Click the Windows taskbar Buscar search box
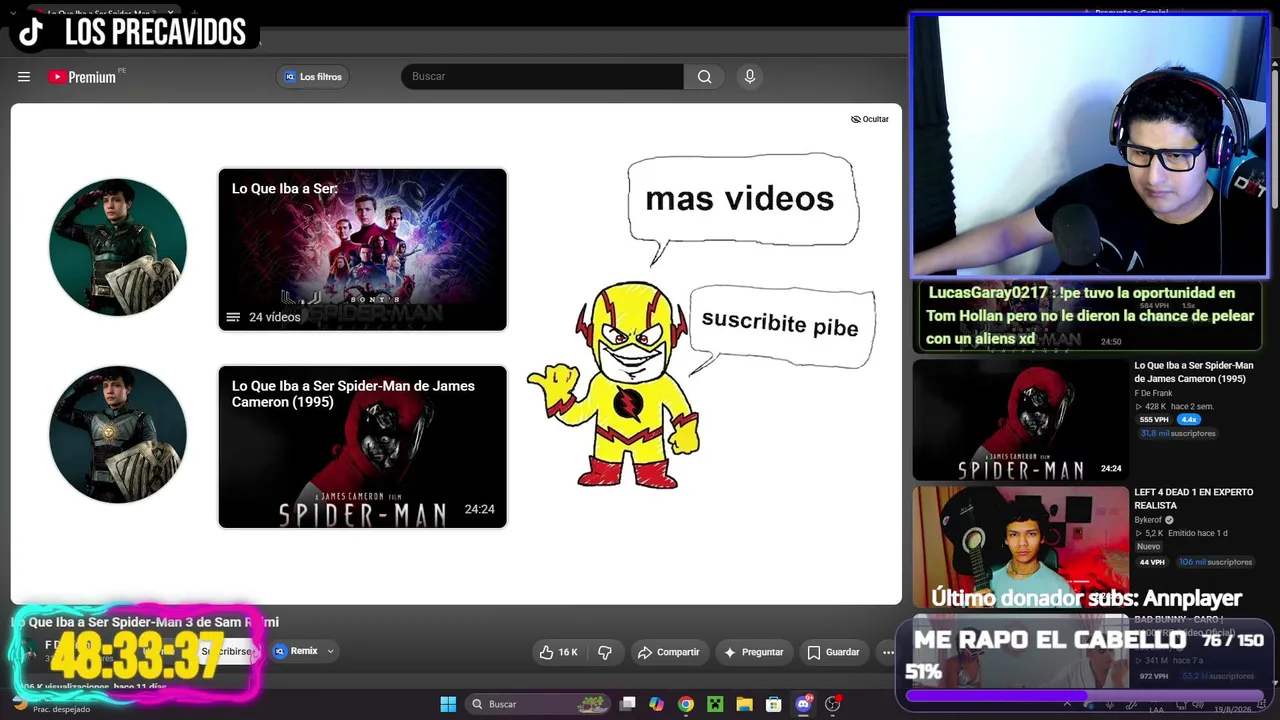Image resolution: width=1280 pixels, height=720 pixels. pyautogui.click(x=539, y=704)
